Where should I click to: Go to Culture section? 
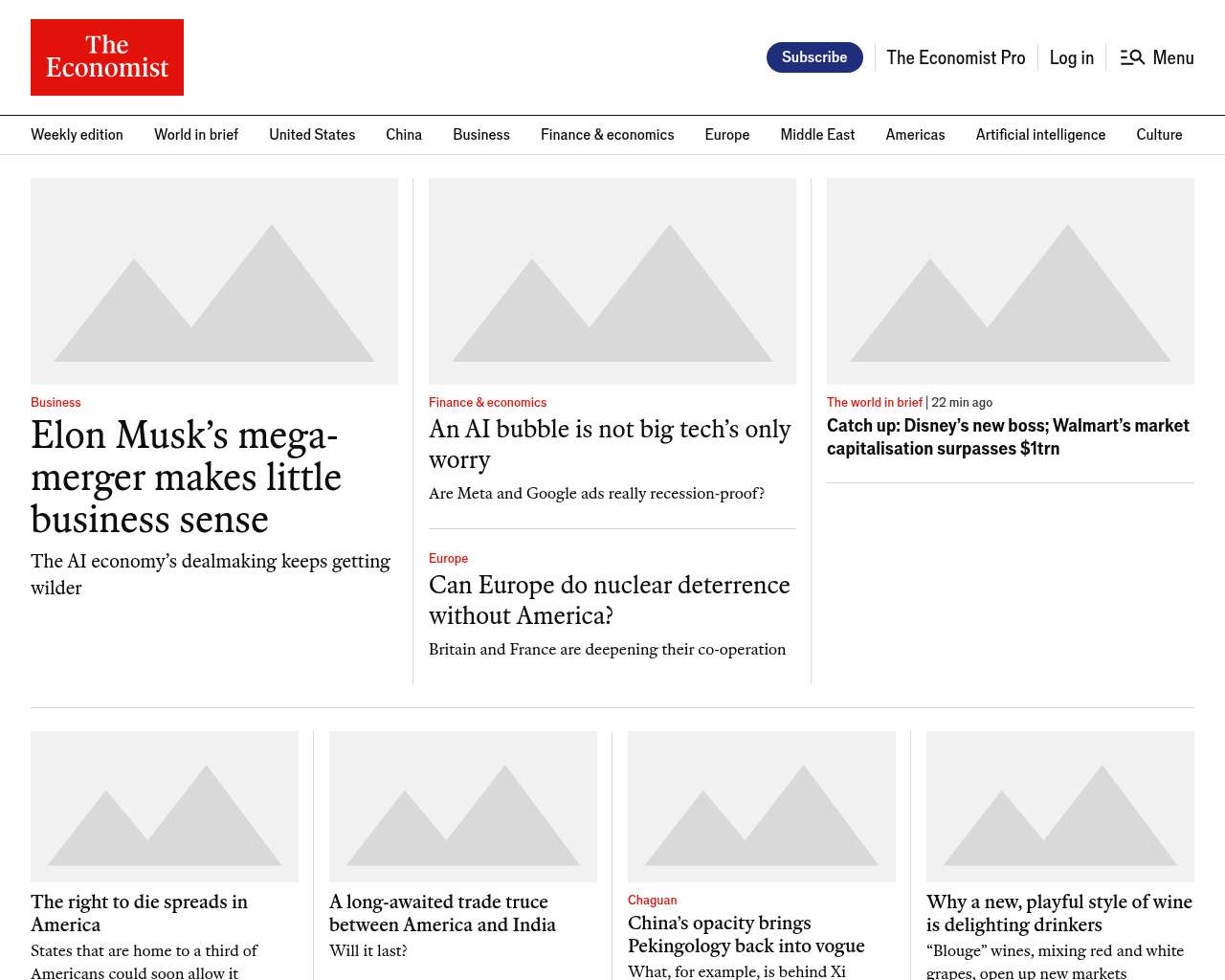tap(1159, 135)
